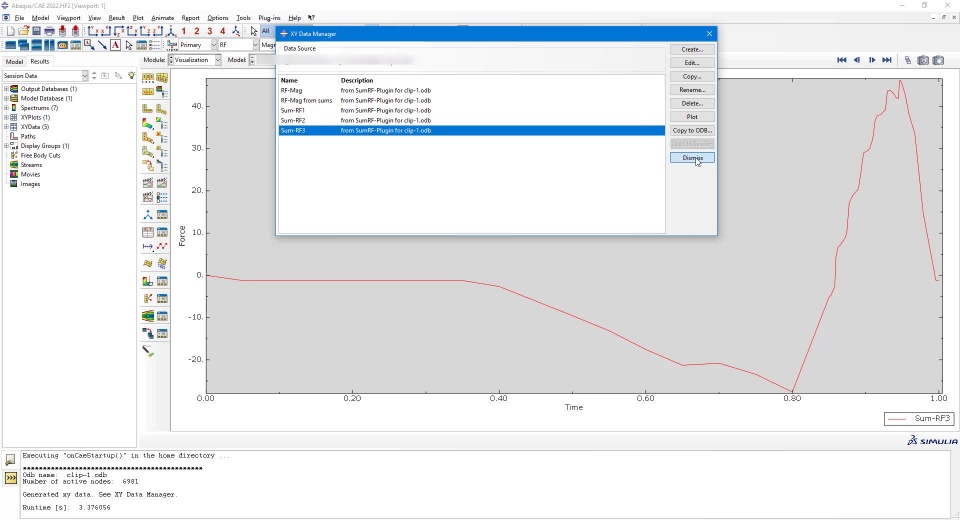Expand Output Databases tree node

pos(6,89)
